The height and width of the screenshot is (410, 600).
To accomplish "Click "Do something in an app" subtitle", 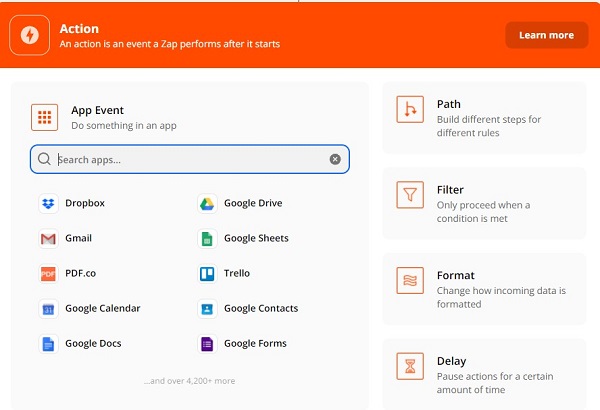I will pyautogui.click(x=124, y=126).
